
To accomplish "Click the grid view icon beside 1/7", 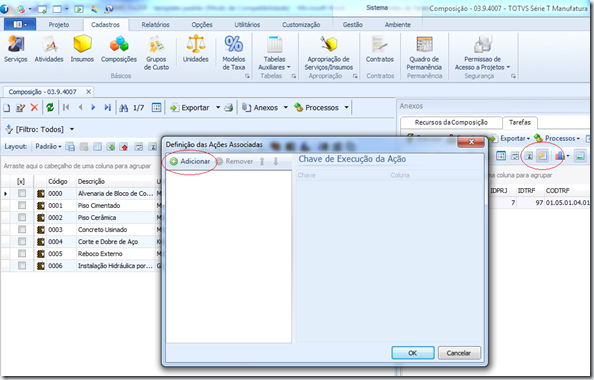I will (x=156, y=108).
